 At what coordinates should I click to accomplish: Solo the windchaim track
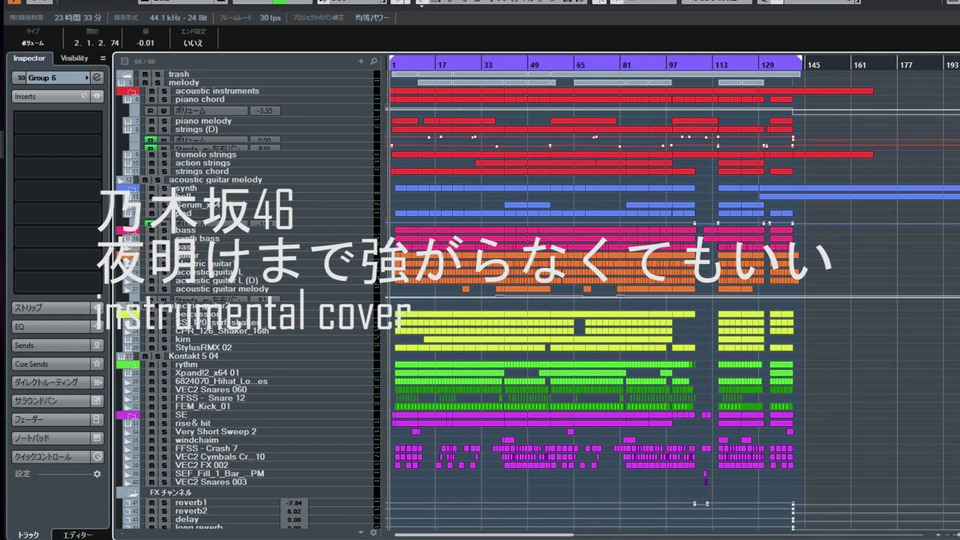tap(164, 440)
